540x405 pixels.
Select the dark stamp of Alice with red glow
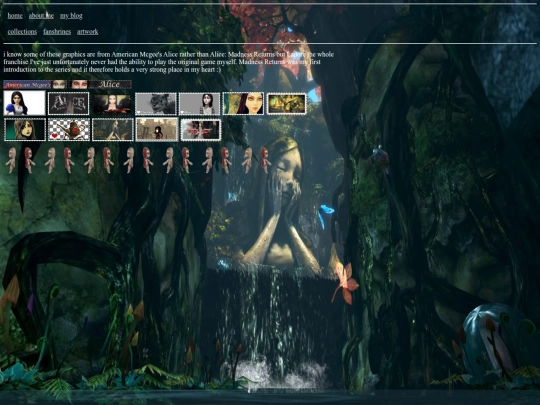[x=112, y=104]
